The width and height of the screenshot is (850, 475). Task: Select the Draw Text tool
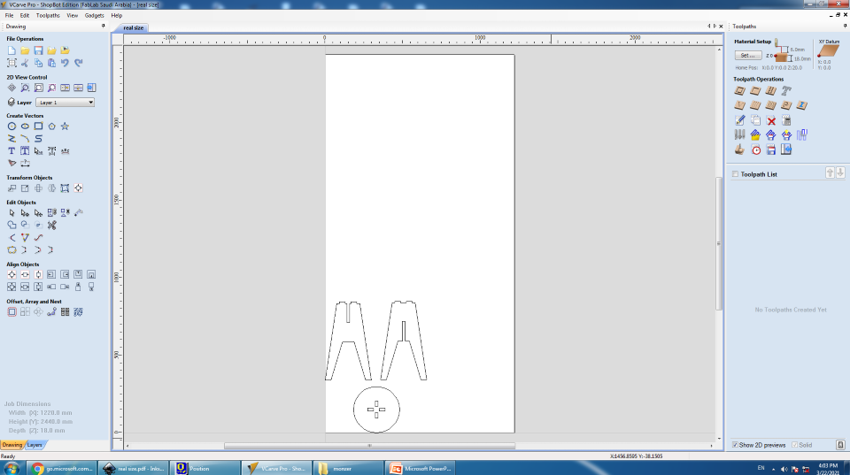(x=11, y=151)
